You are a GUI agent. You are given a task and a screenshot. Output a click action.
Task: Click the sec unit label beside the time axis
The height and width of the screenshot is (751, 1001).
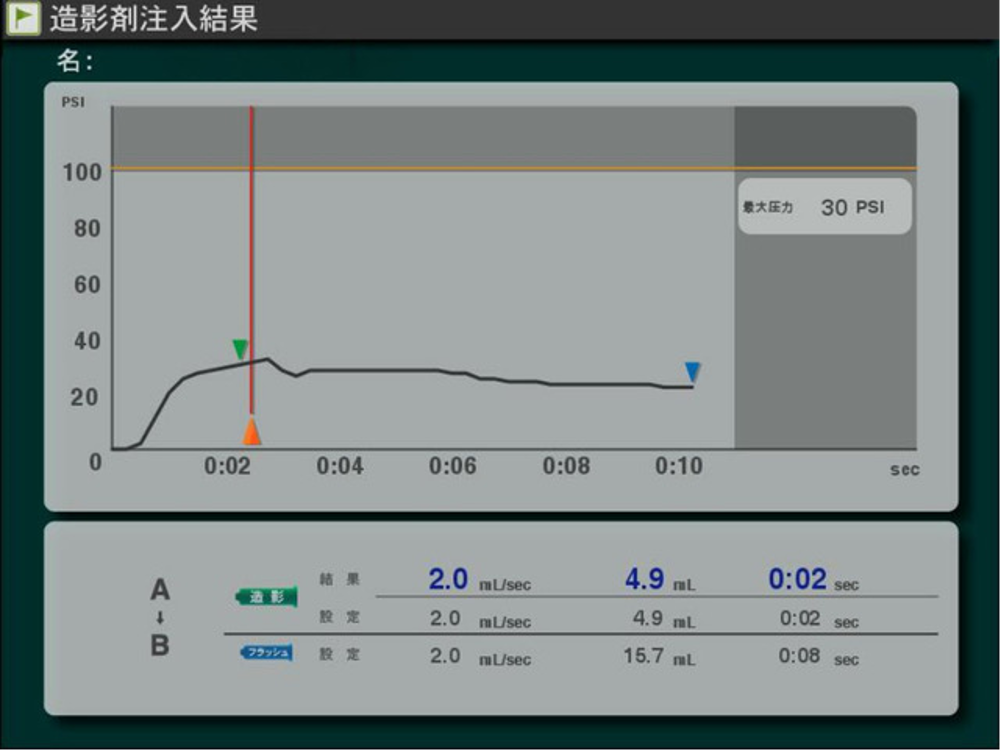coord(905,470)
